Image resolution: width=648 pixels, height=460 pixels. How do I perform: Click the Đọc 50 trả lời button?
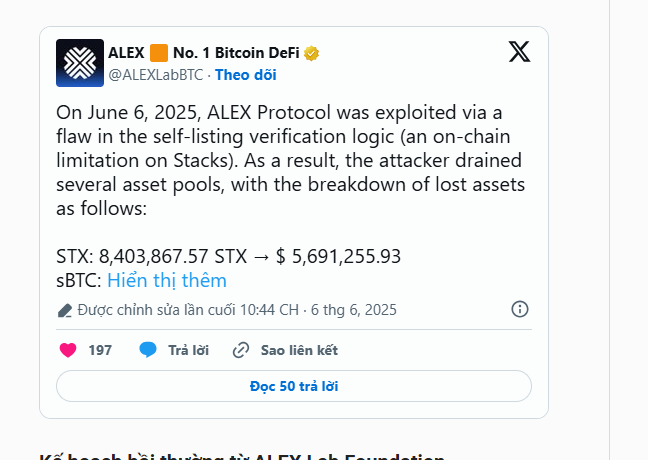(294, 386)
